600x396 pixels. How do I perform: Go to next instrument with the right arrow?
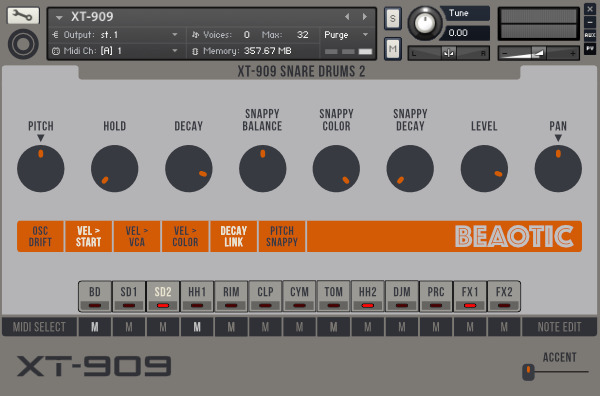click(365, 16)
